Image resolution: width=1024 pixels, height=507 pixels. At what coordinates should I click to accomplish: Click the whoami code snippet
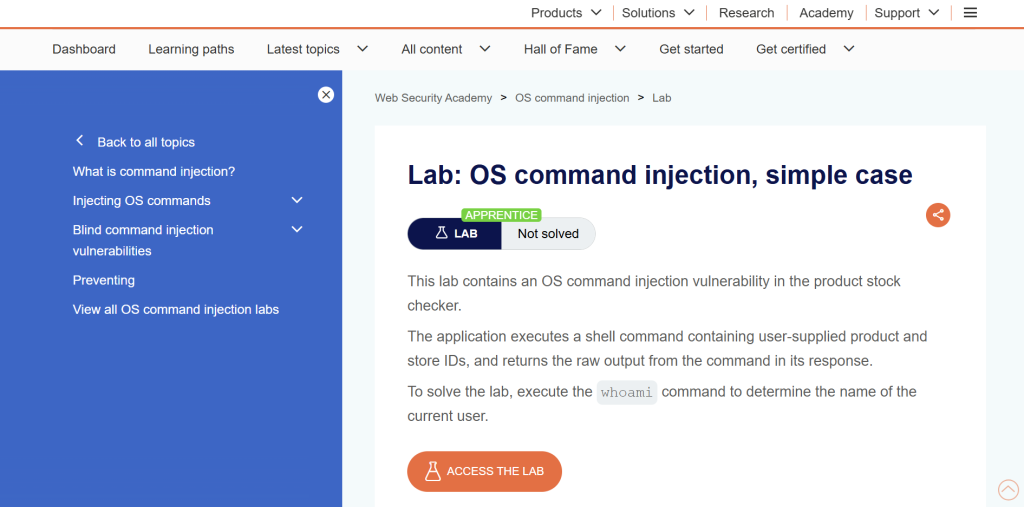[626, 392]
